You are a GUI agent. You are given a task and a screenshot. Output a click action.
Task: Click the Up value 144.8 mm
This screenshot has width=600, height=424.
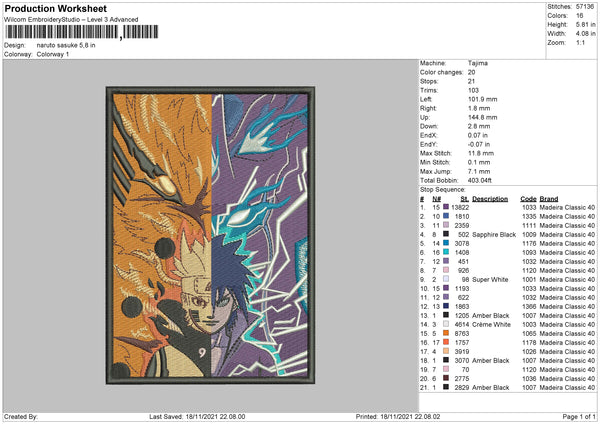[x=483, y=117]
